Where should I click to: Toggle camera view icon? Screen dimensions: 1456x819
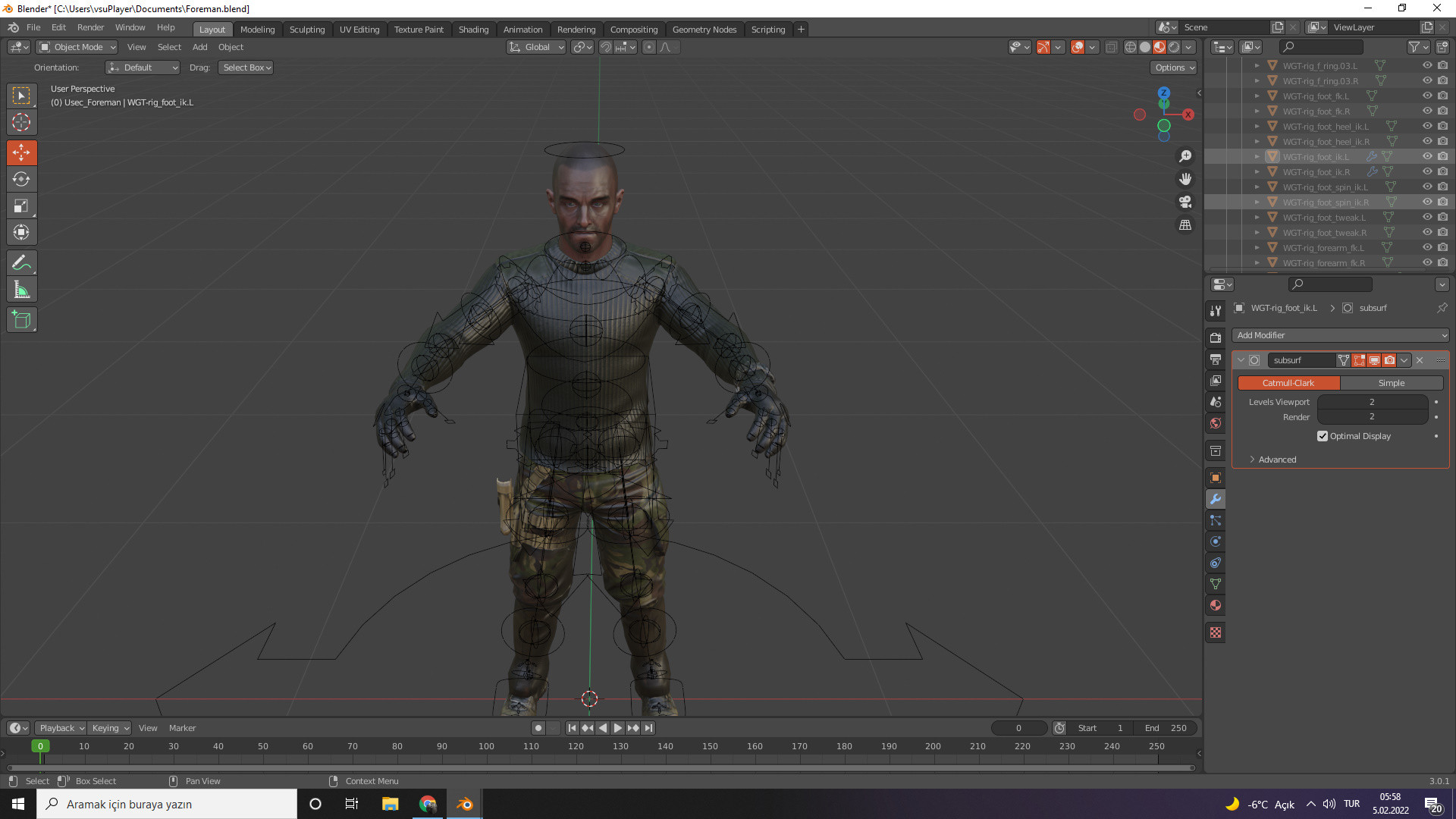tap(1185, 202)
